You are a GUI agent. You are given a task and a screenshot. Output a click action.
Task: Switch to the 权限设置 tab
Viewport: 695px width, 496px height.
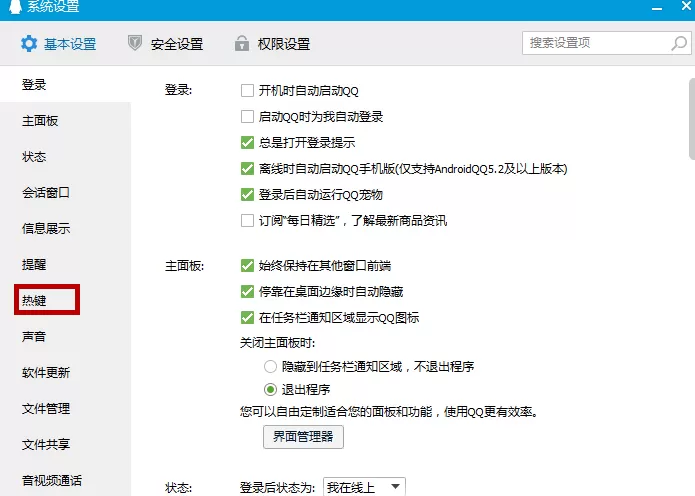click(273, 43)
